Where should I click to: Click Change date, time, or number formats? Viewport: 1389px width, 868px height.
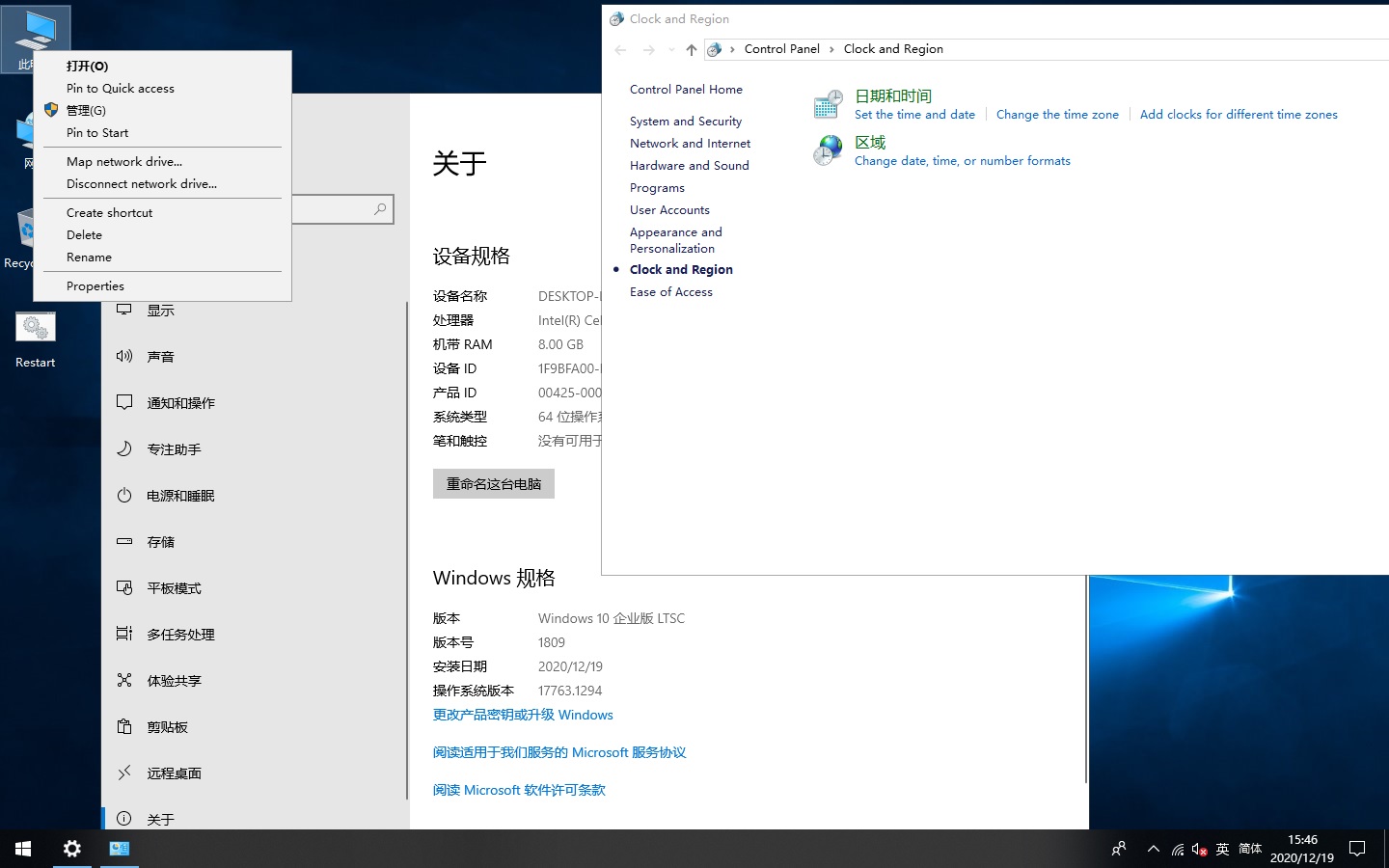point(963,160)
